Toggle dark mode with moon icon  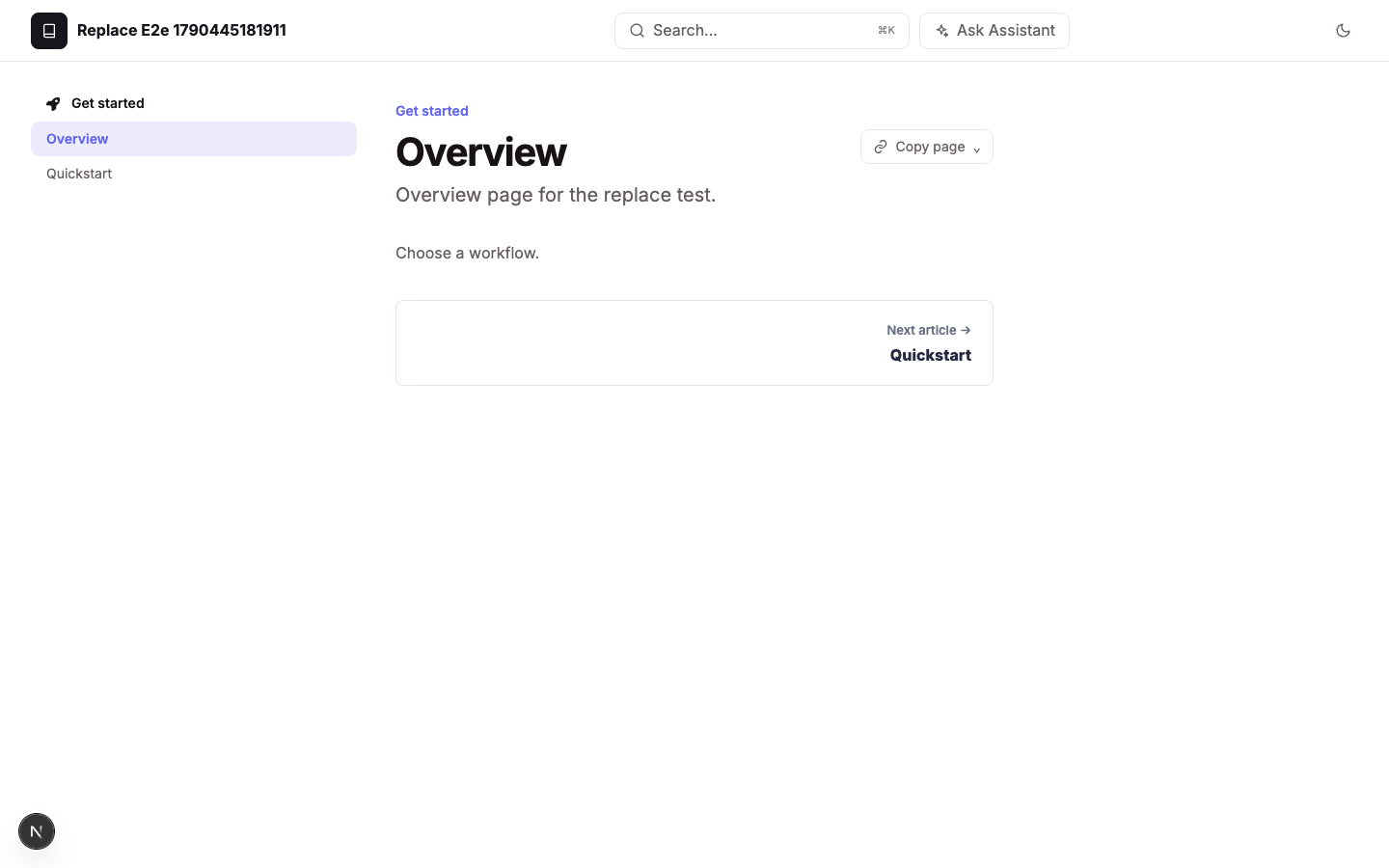coord(1343,31)
